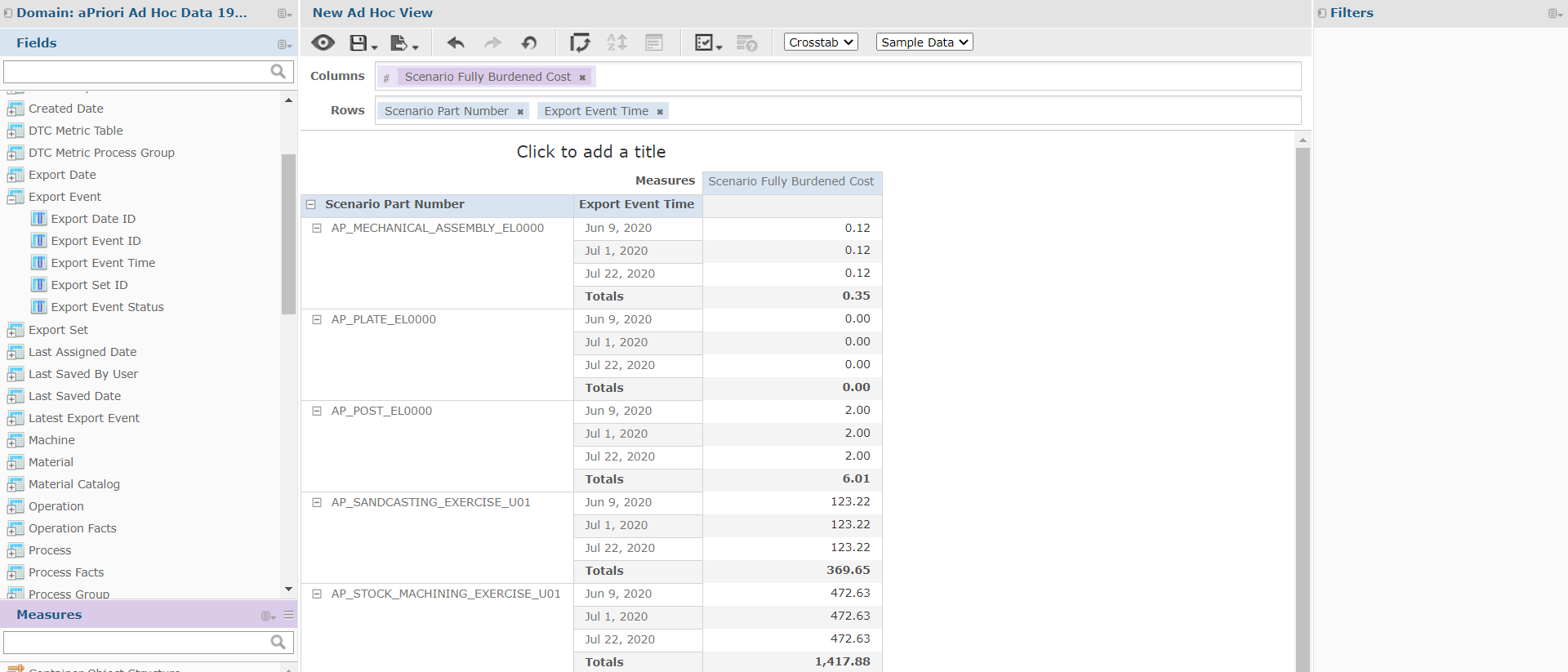Open the Measures panel options icon
1568x672 pixels.
(267, 616)
